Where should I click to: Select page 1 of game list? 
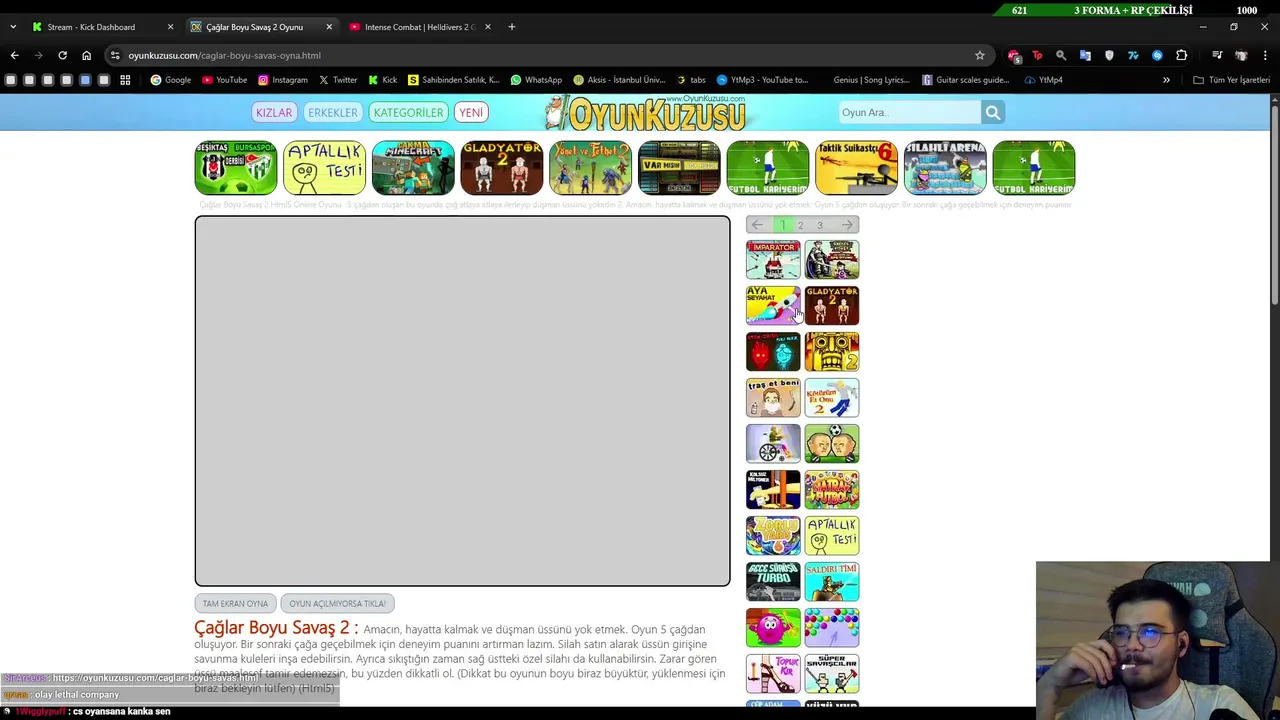click(x=782, y=225)
